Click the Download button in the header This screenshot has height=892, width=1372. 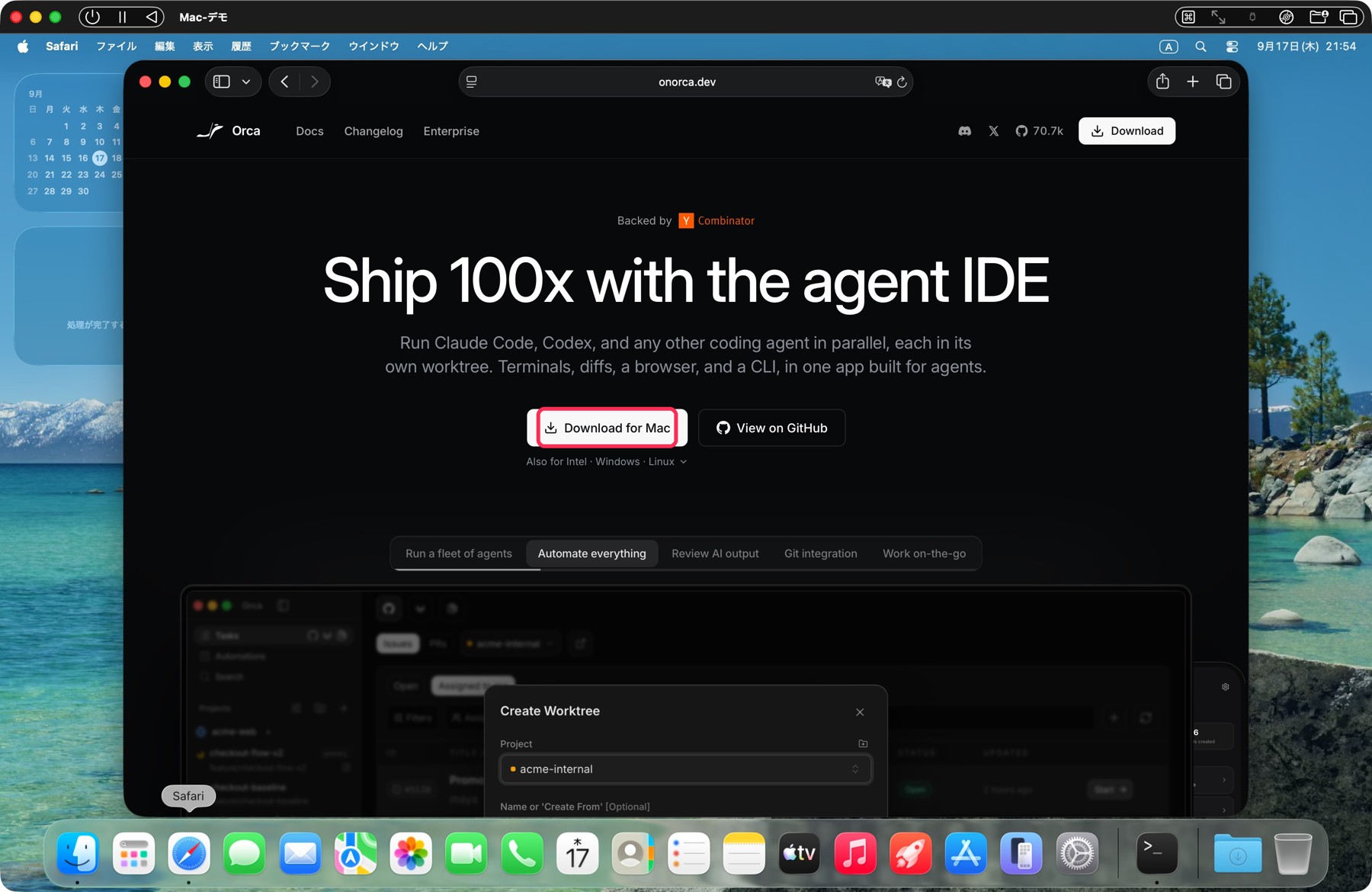pos(1127,131)
